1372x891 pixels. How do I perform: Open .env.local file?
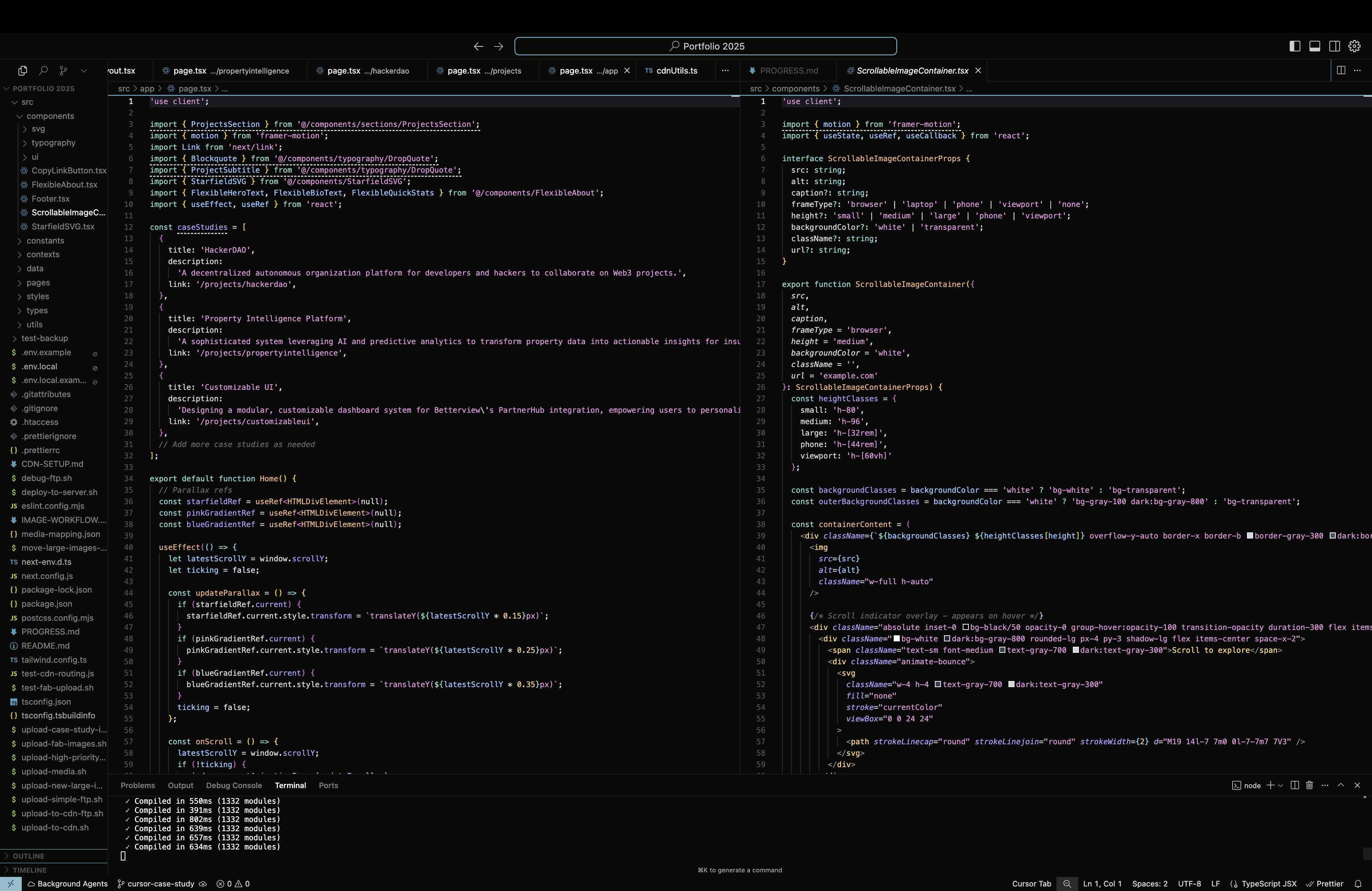39,367
